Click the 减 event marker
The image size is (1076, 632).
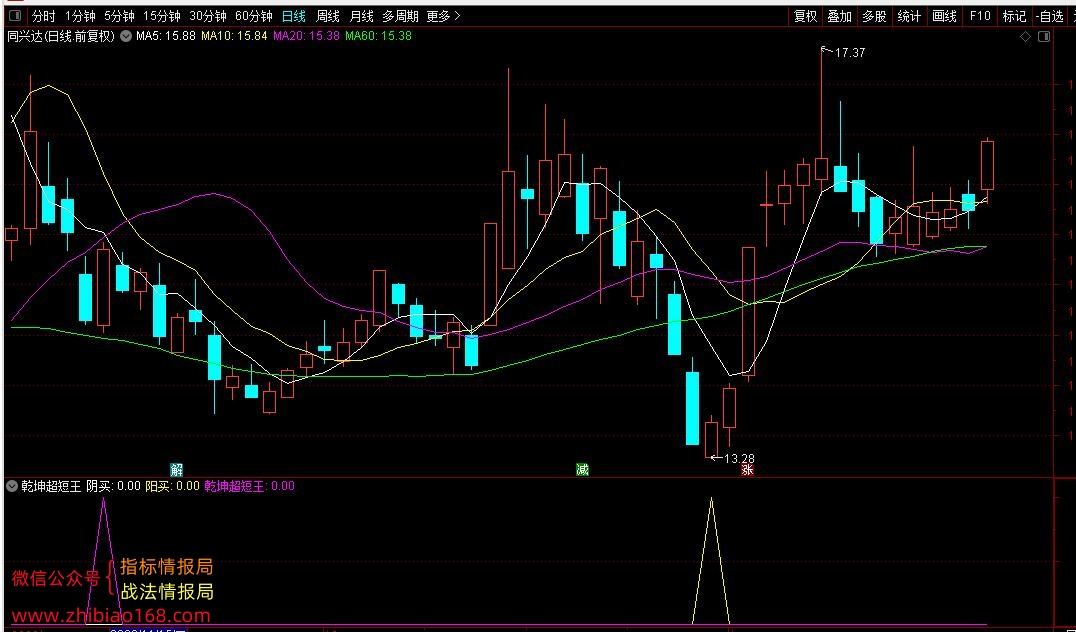pyautogui.click(x=582, y=470)
